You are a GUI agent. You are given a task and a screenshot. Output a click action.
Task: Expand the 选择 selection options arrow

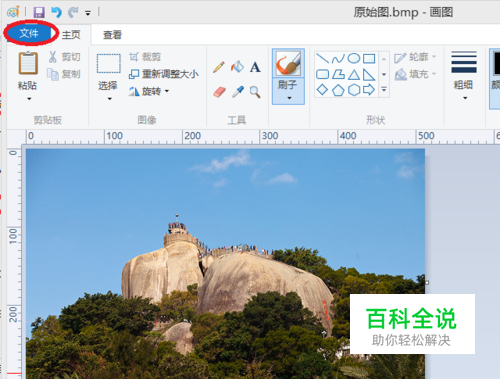(x=110, y=99)
